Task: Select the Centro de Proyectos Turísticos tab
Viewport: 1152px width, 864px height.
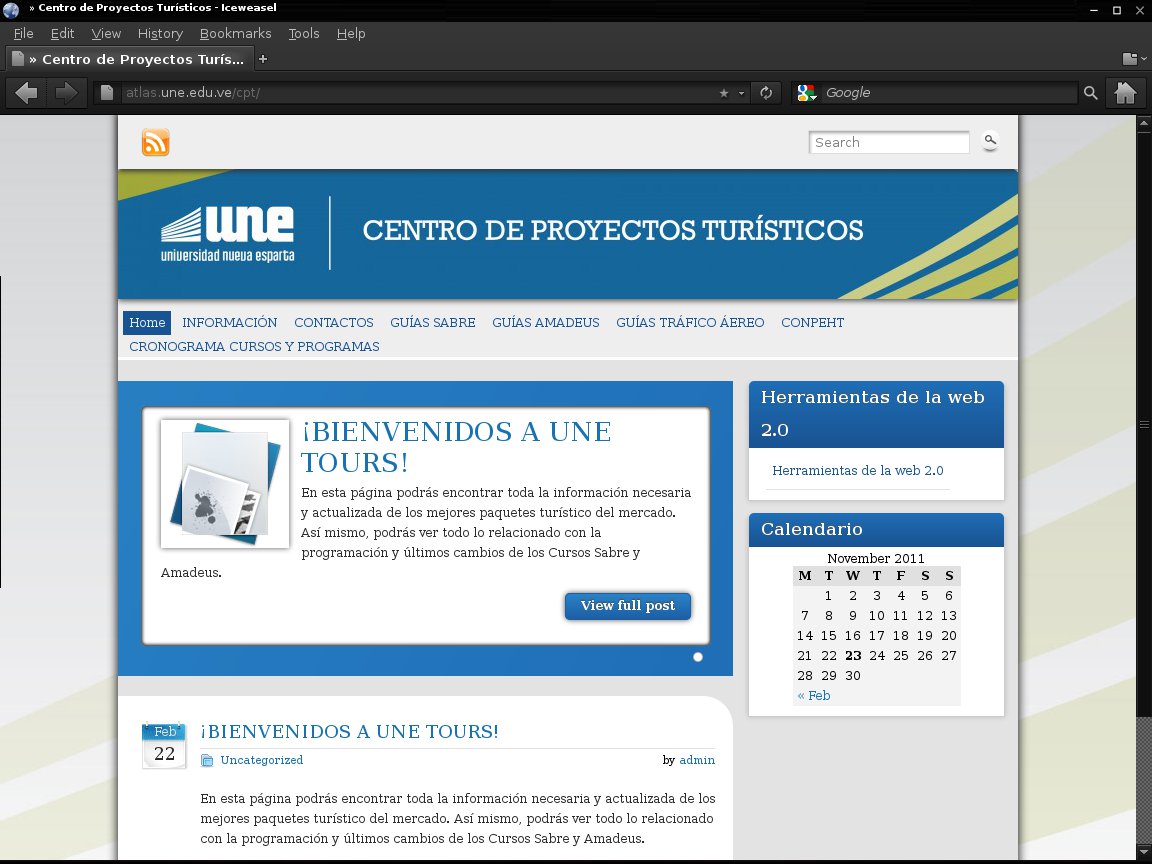Action: (129, 59)
